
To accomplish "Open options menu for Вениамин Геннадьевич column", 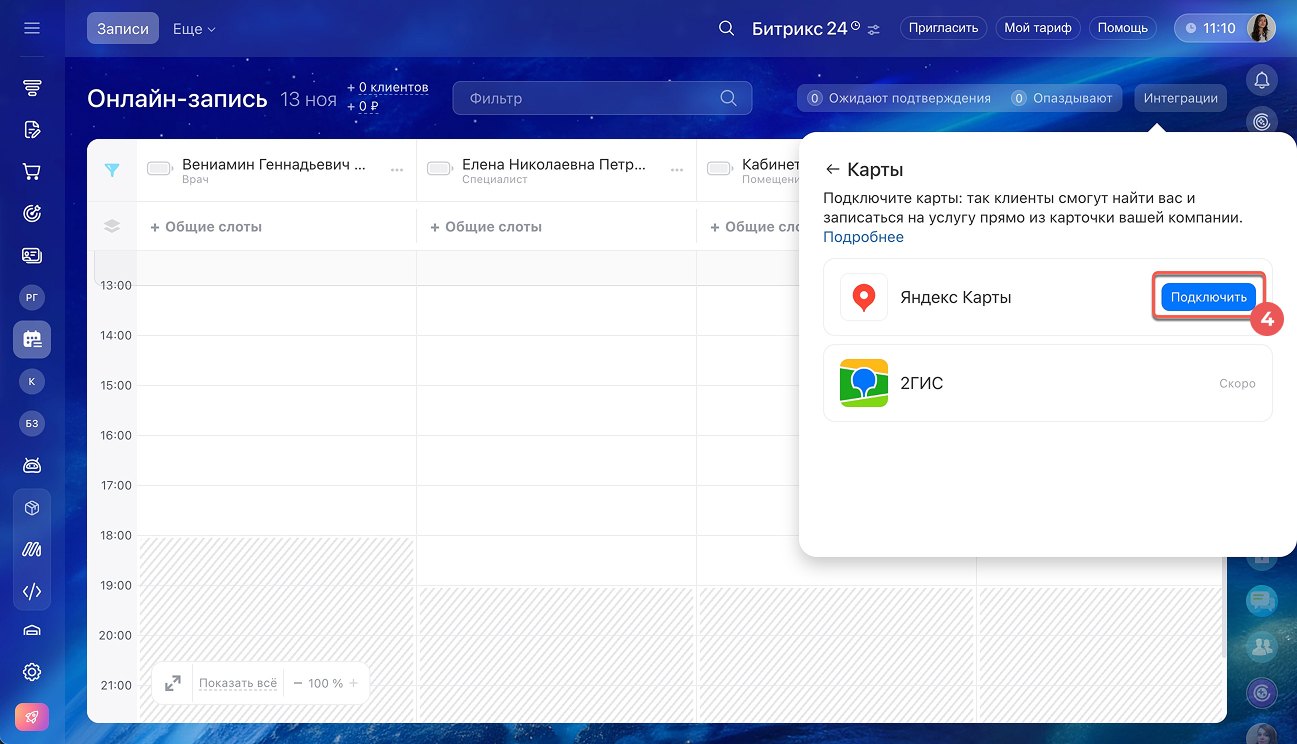I will 397,170.
